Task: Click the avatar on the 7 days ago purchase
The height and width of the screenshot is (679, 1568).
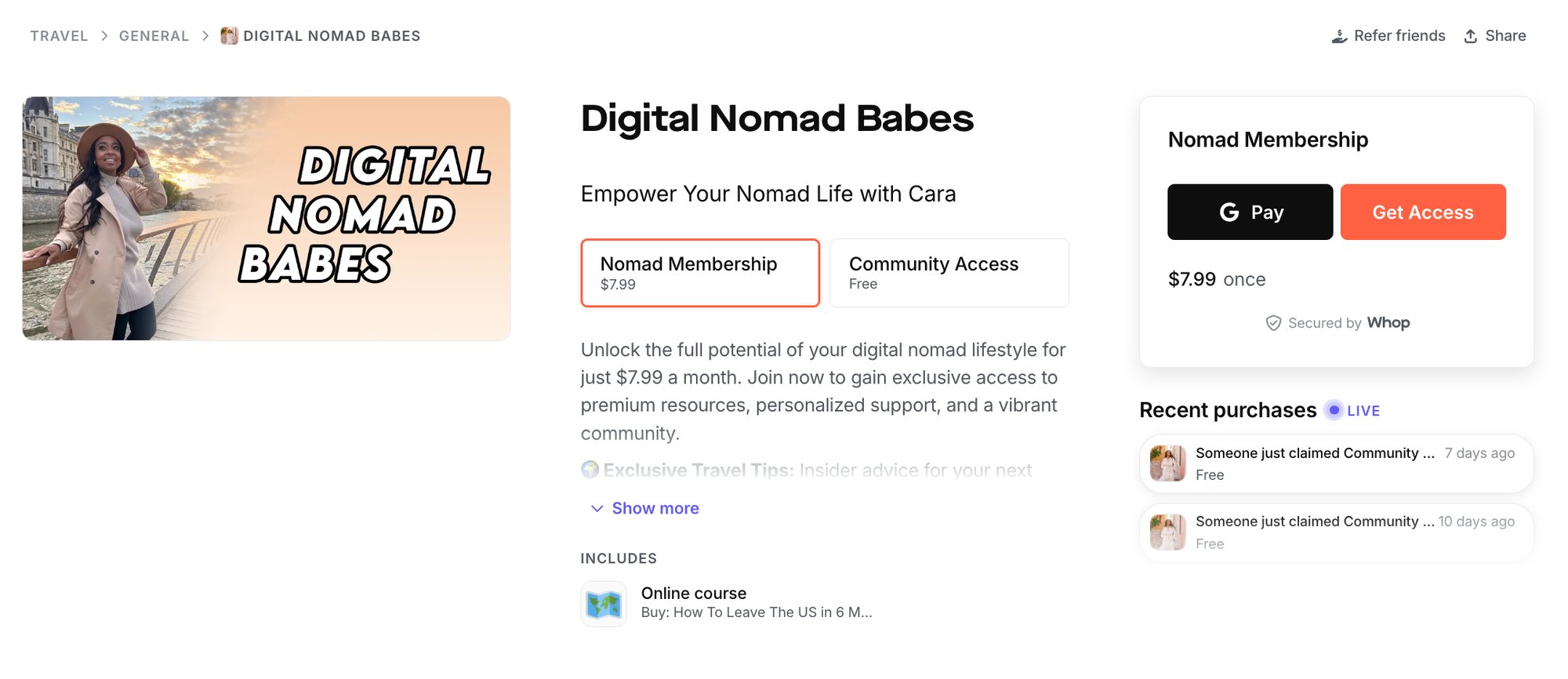Action: point(1167,463)
